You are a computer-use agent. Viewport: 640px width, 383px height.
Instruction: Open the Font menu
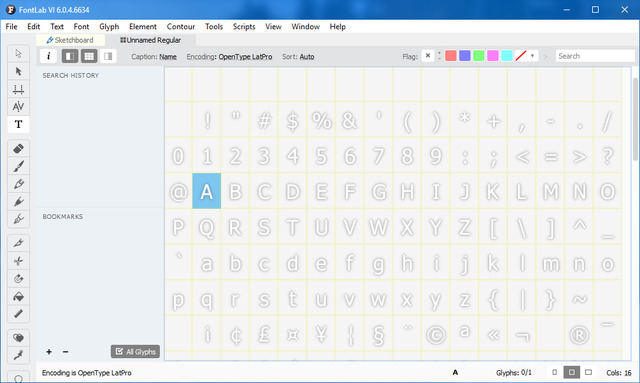[x=81, y=27]
